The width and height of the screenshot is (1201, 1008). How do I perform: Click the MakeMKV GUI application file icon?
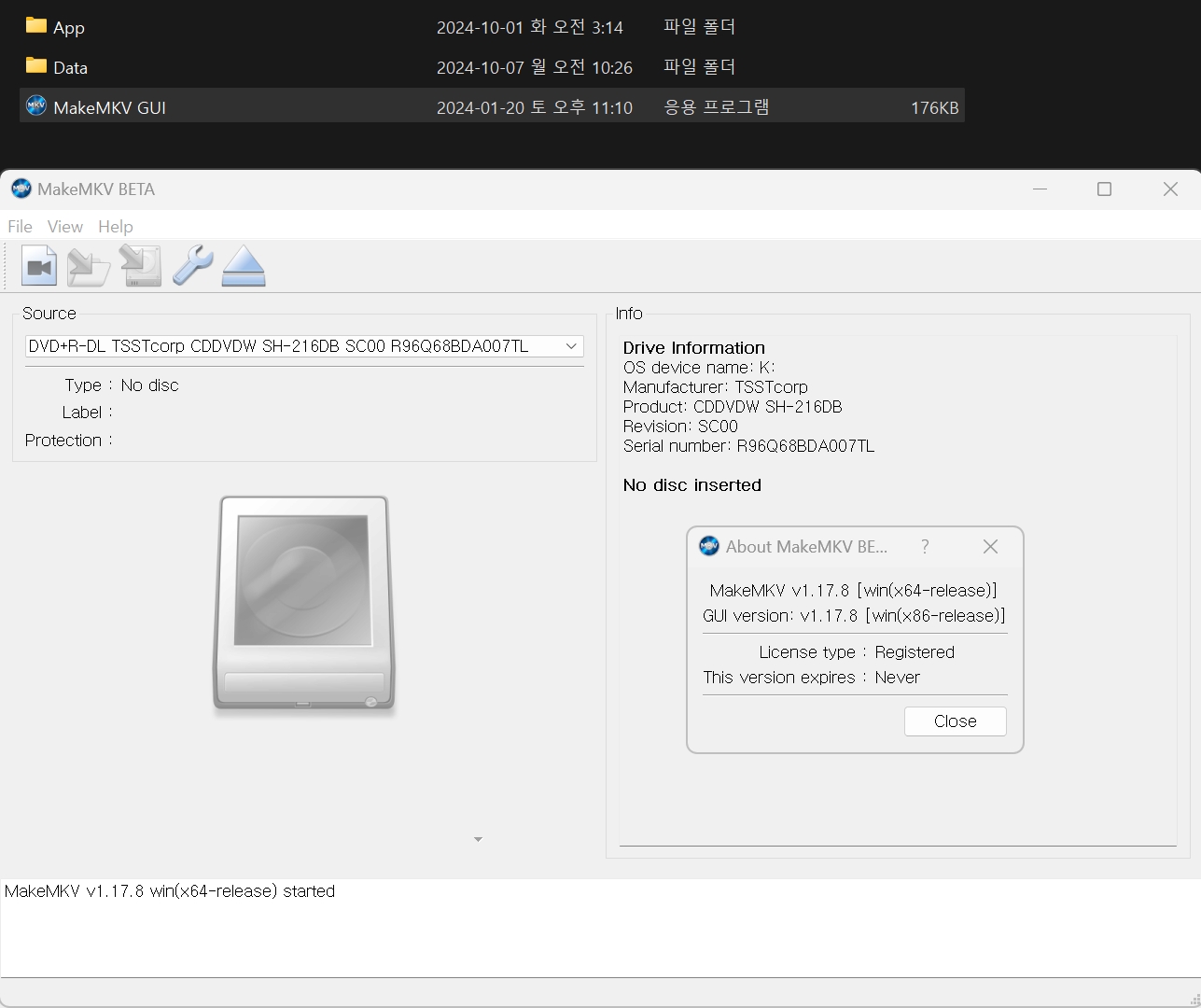tap(36, 105)
